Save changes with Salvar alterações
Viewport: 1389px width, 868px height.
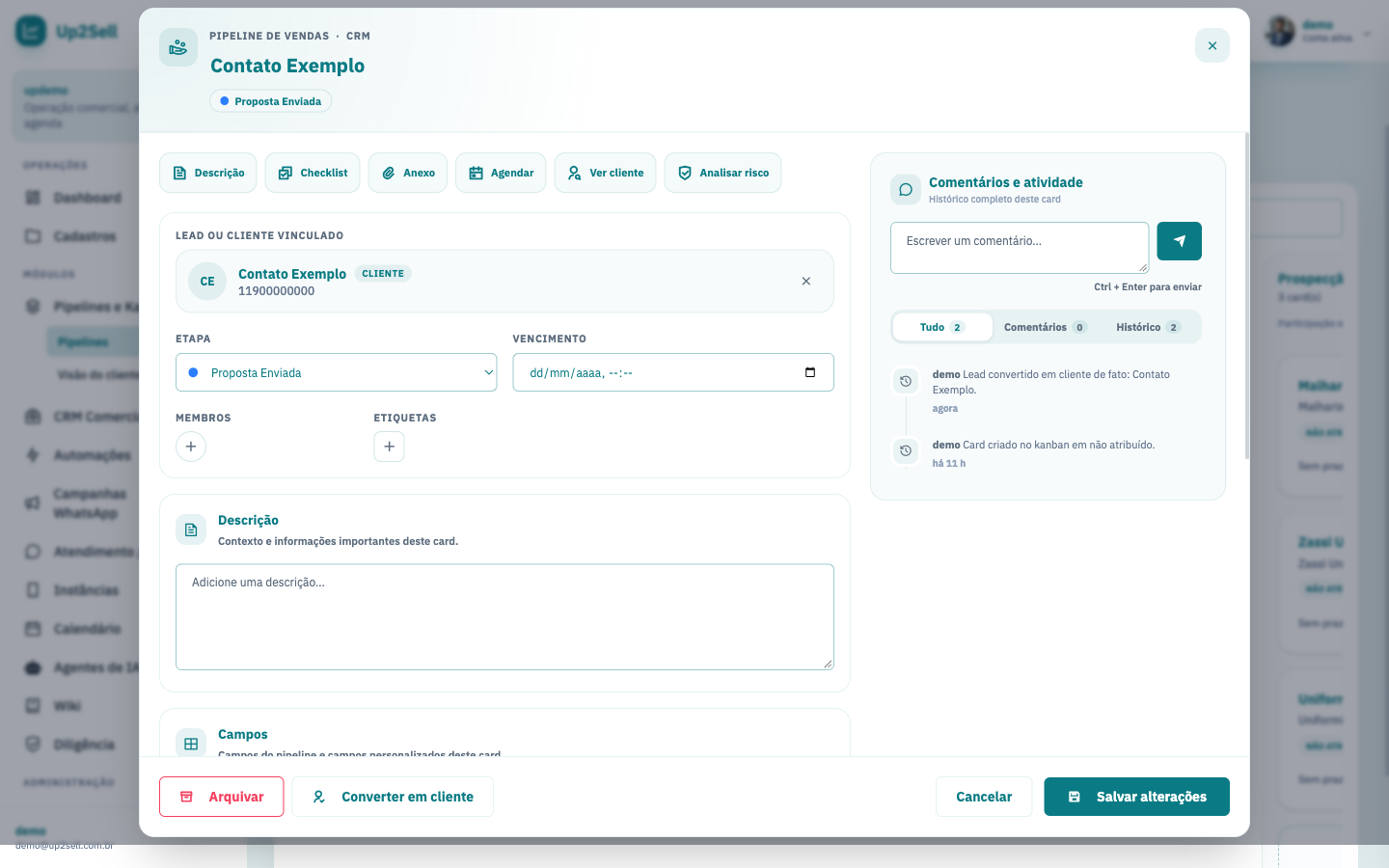pos(1136,797)
